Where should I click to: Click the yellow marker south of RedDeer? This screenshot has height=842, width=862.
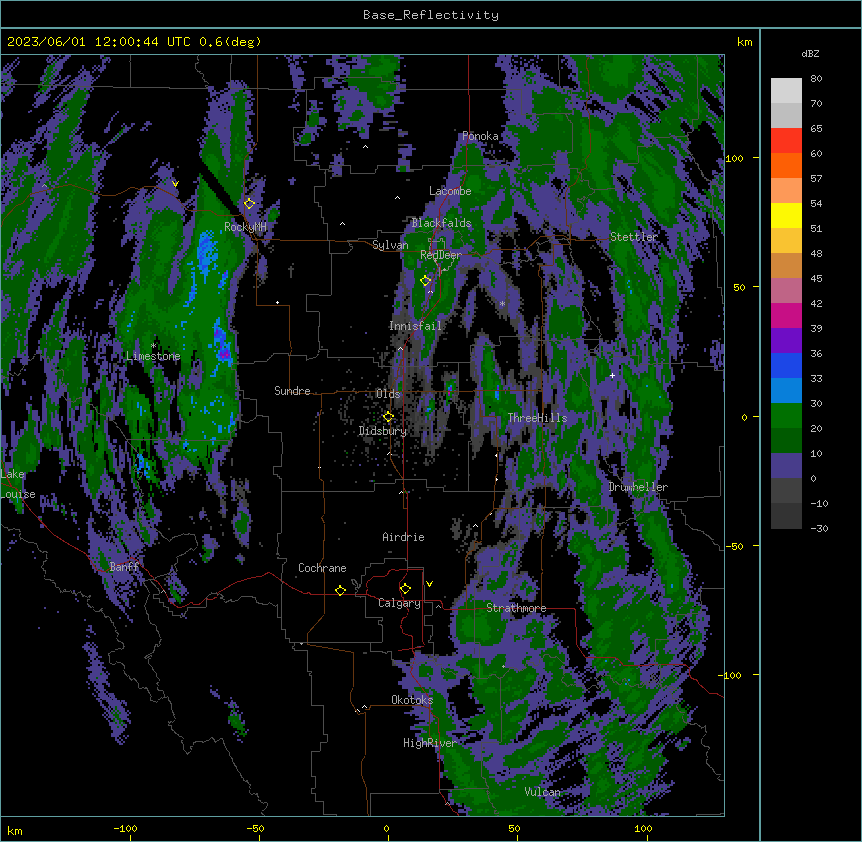point(425,281)
